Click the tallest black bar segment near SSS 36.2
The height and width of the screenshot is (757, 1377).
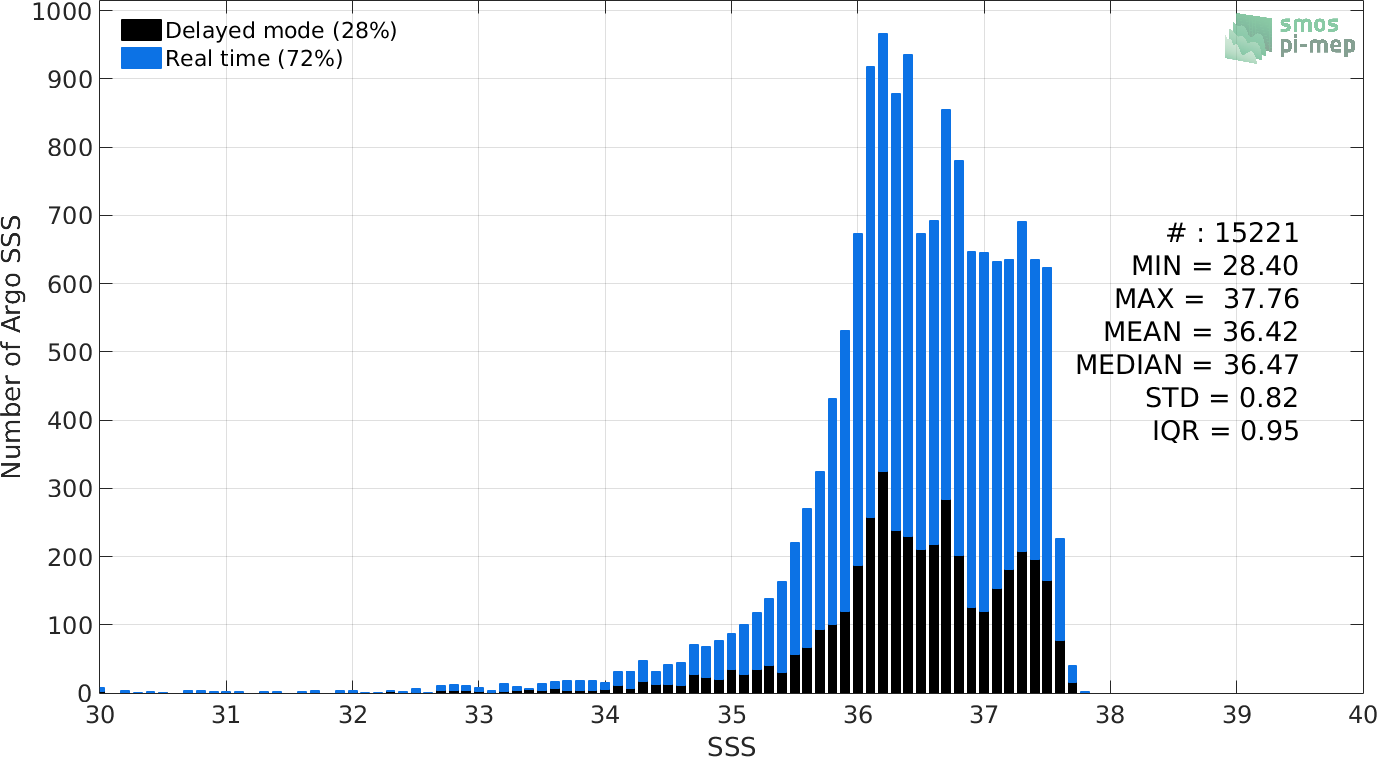pos(883,582)
